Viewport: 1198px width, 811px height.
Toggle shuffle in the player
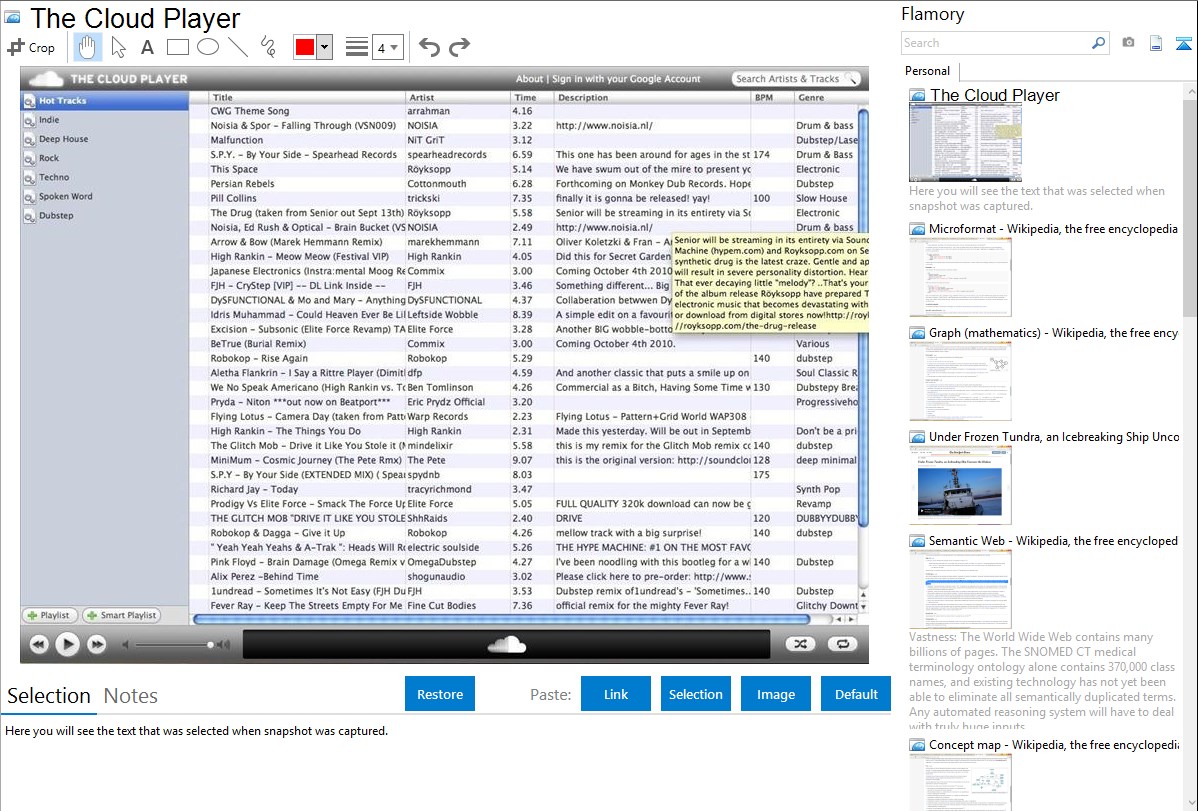[800, 644]
